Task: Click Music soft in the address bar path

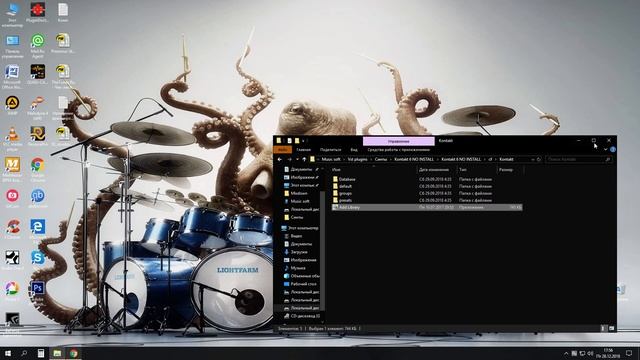Action: pos(331,159)
